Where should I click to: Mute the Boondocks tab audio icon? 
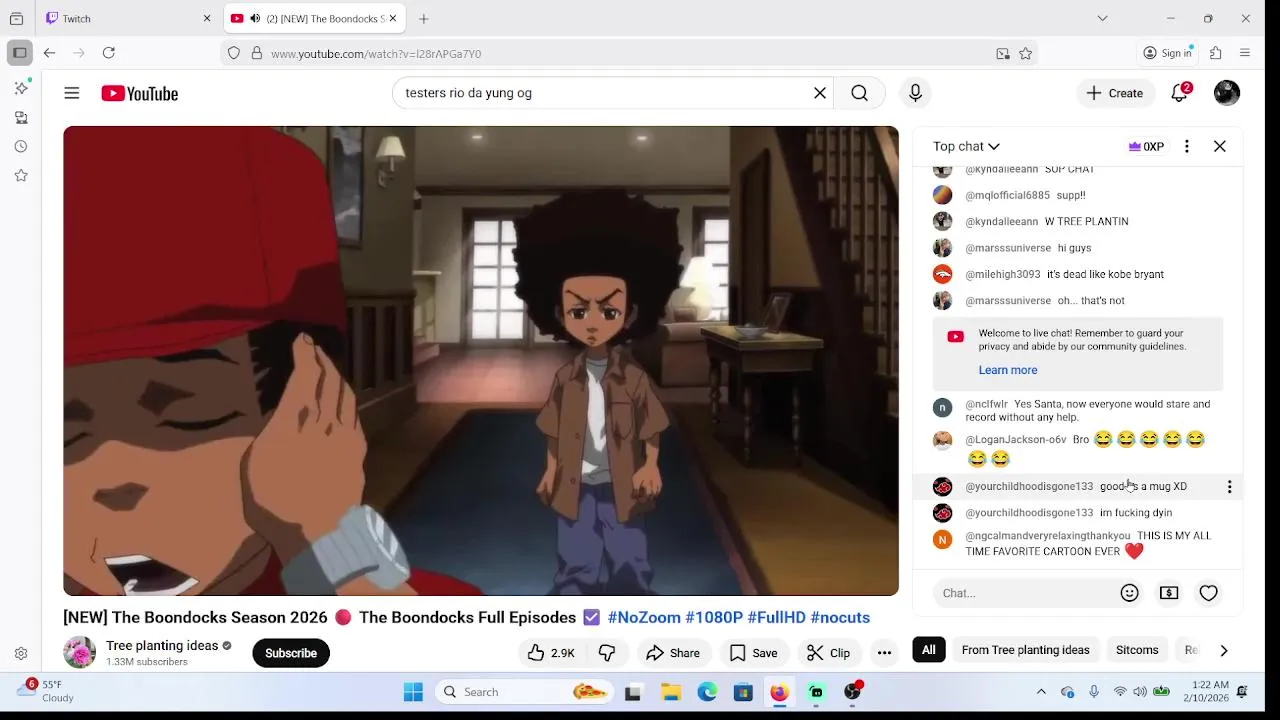tap(256, 18)
